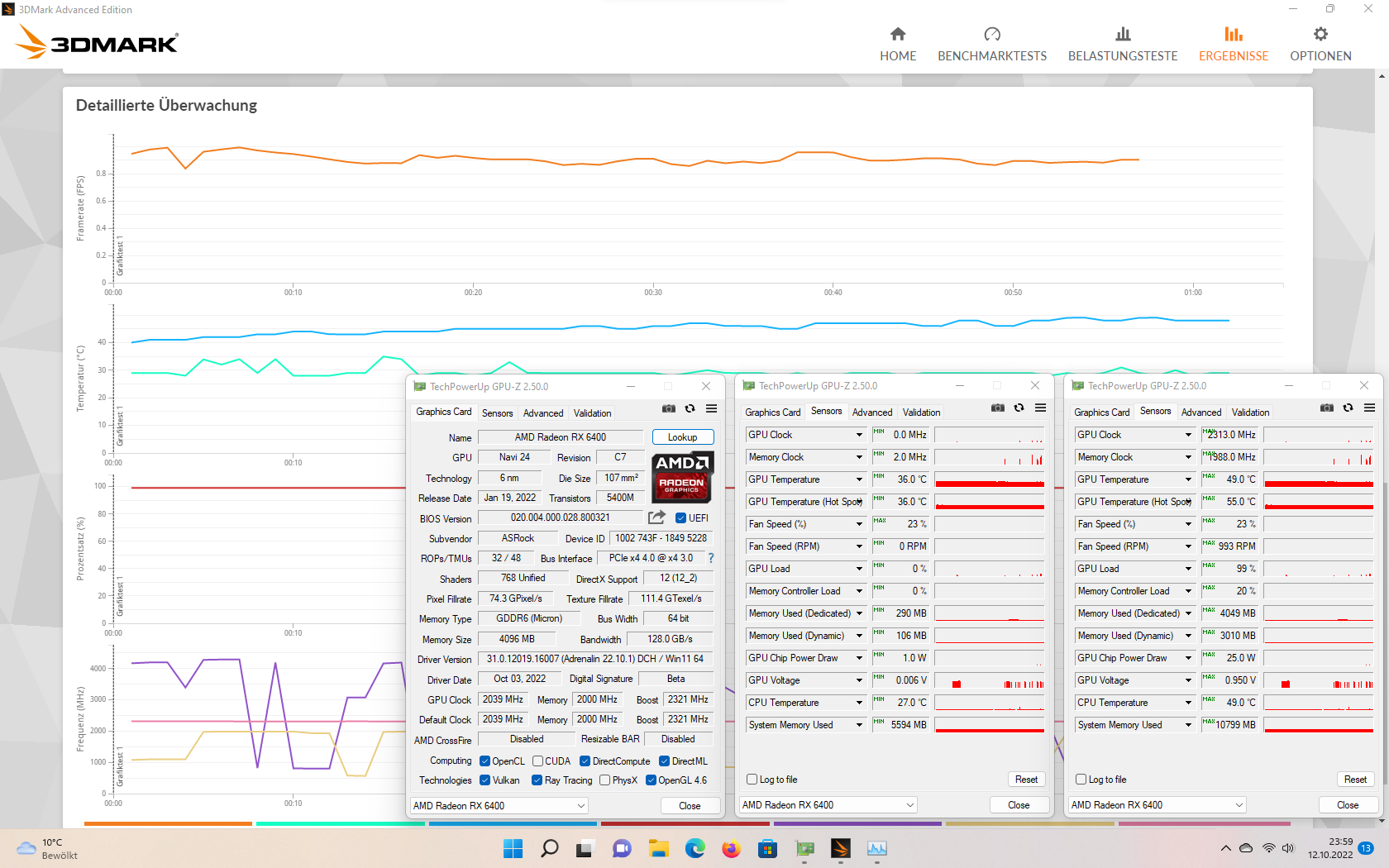This screenshot has width=1389, height=868.
Task: Enable the CUDA checkbox
Action: pos(538,761)
